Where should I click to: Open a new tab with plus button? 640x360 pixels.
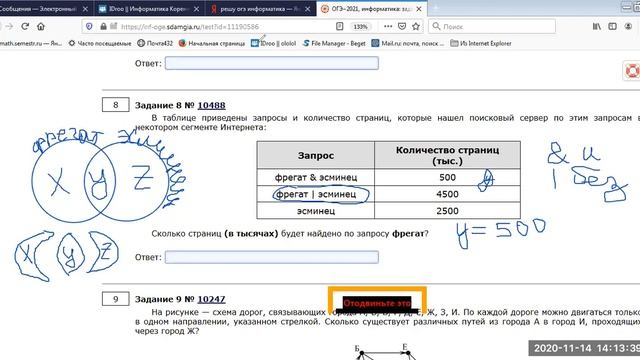click(436, 9)
